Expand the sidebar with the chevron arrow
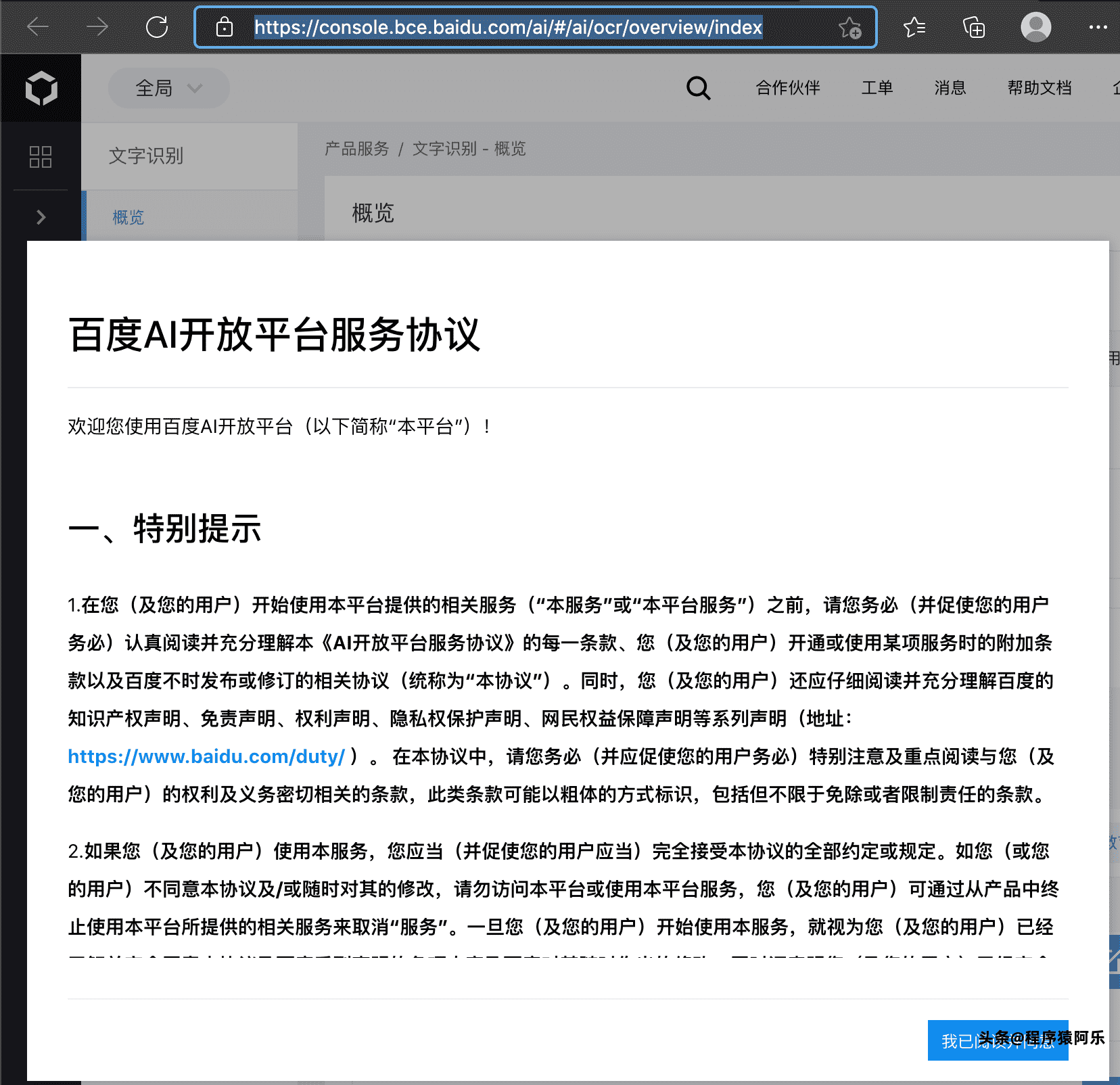Screen dimensions: 1120x1085 (x=41, y=216)
